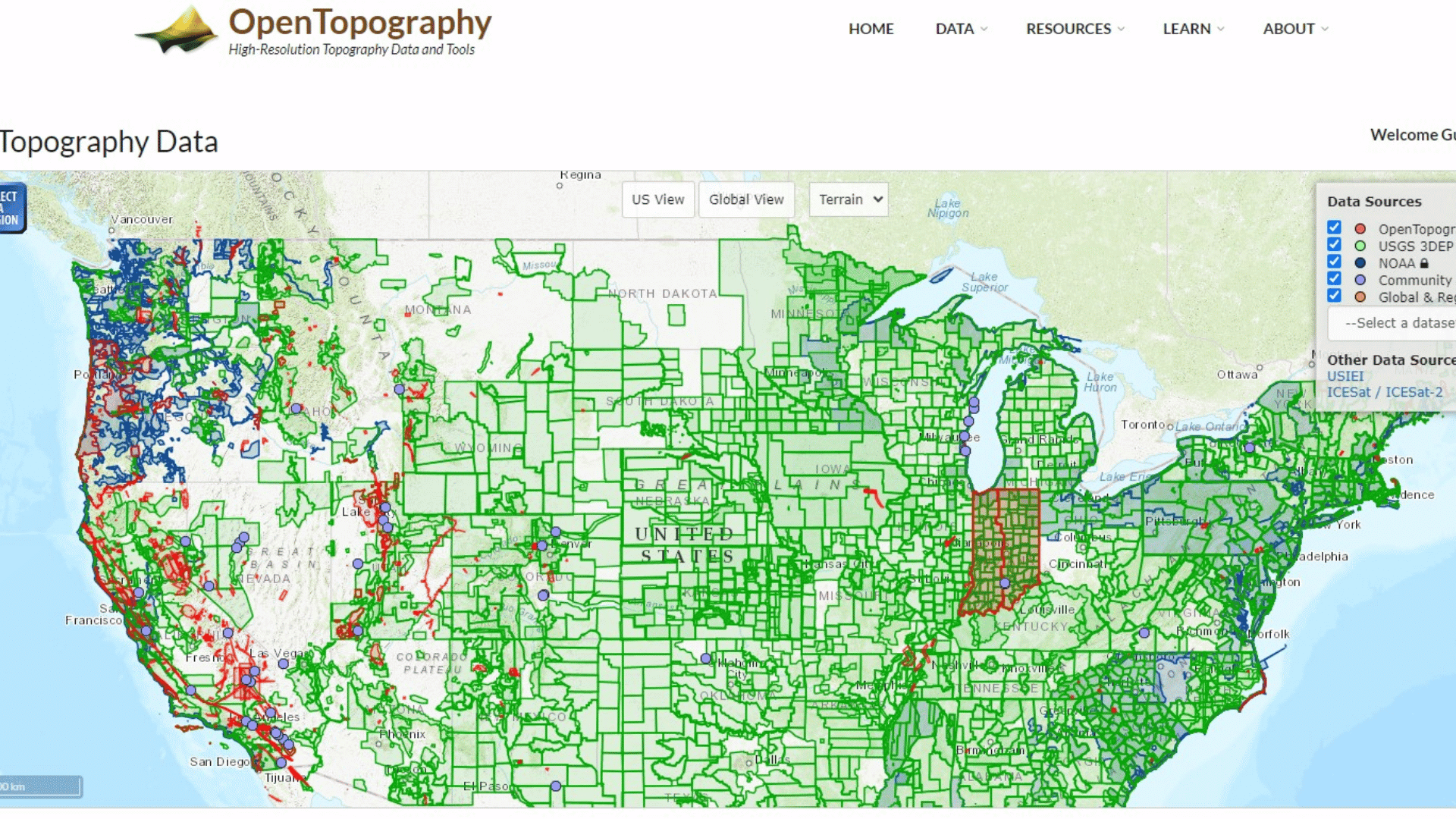
Task: Open the Terrain basemap dropdown
Action: point(849,199)
